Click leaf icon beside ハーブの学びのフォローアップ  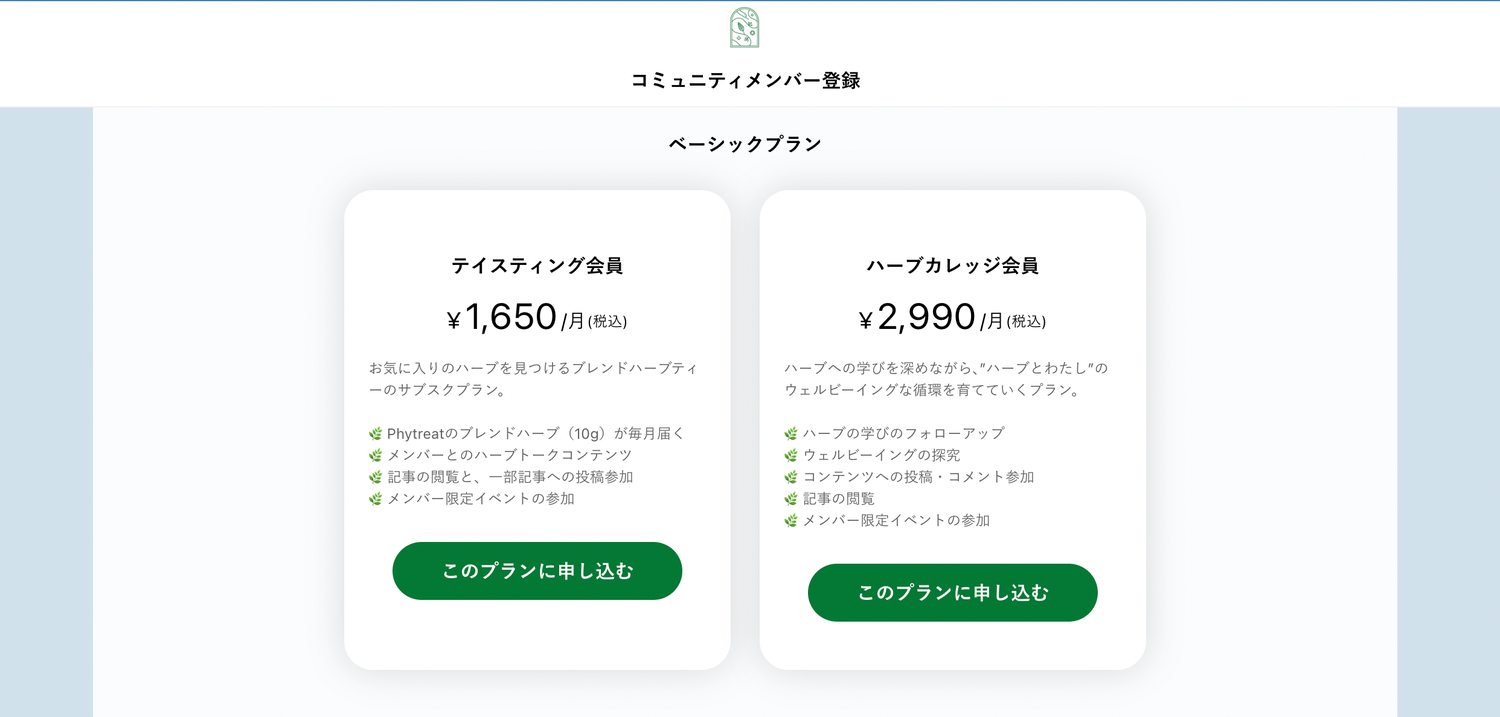coord(791,434)
